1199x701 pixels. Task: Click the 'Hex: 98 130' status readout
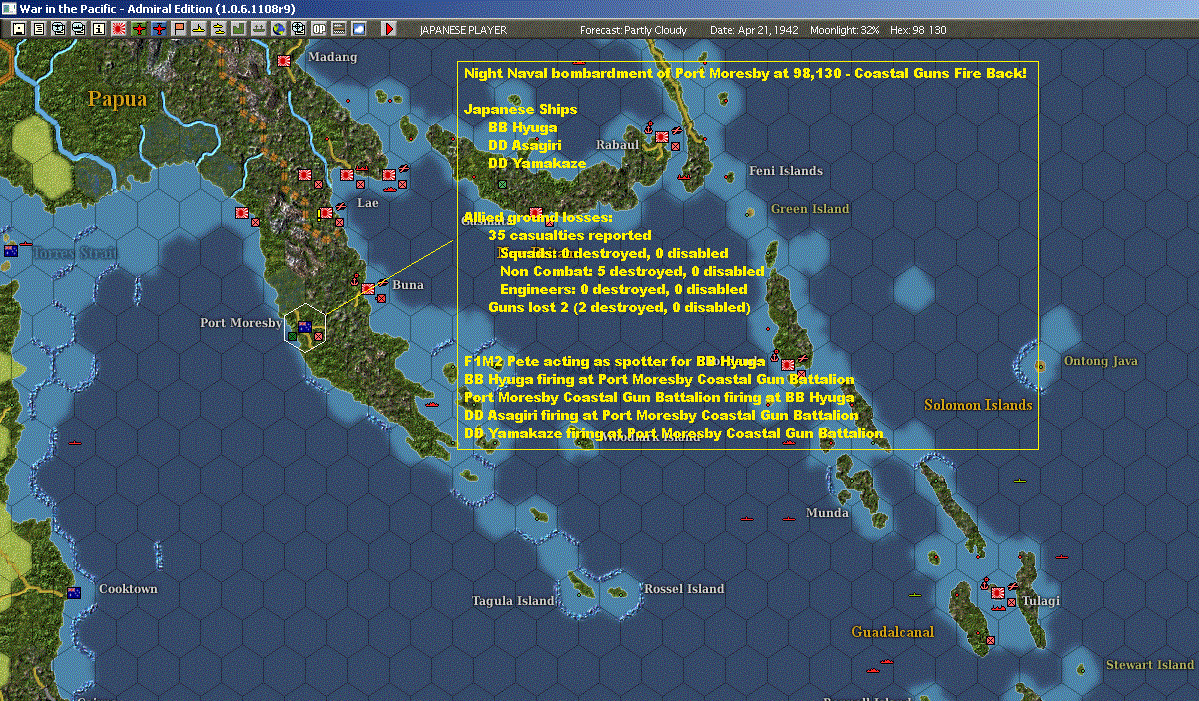click(x=918, y=30)
